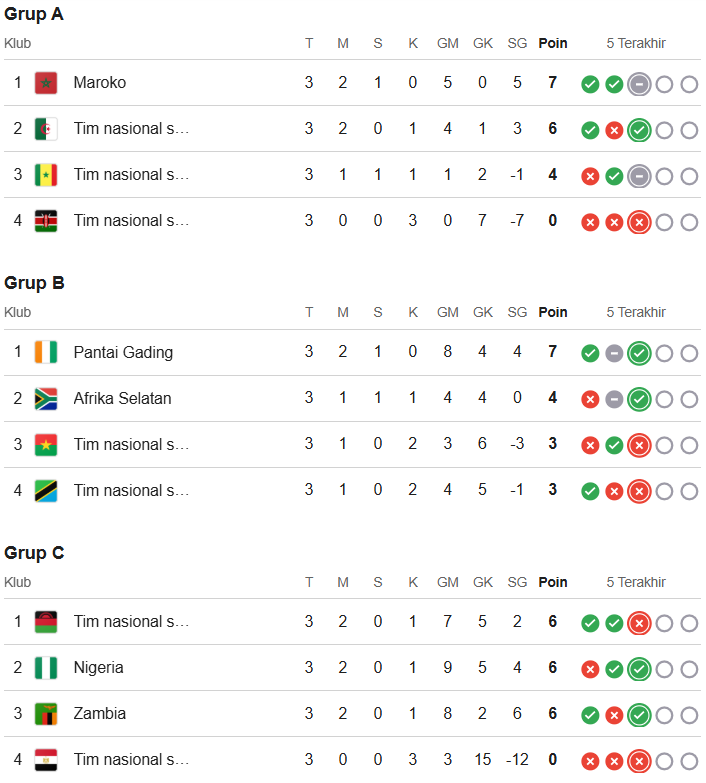The height and width of the screenshot is (783, 706).
Task: Click the Tanzania flag icon in Grup B
Action: pos(46,490)
